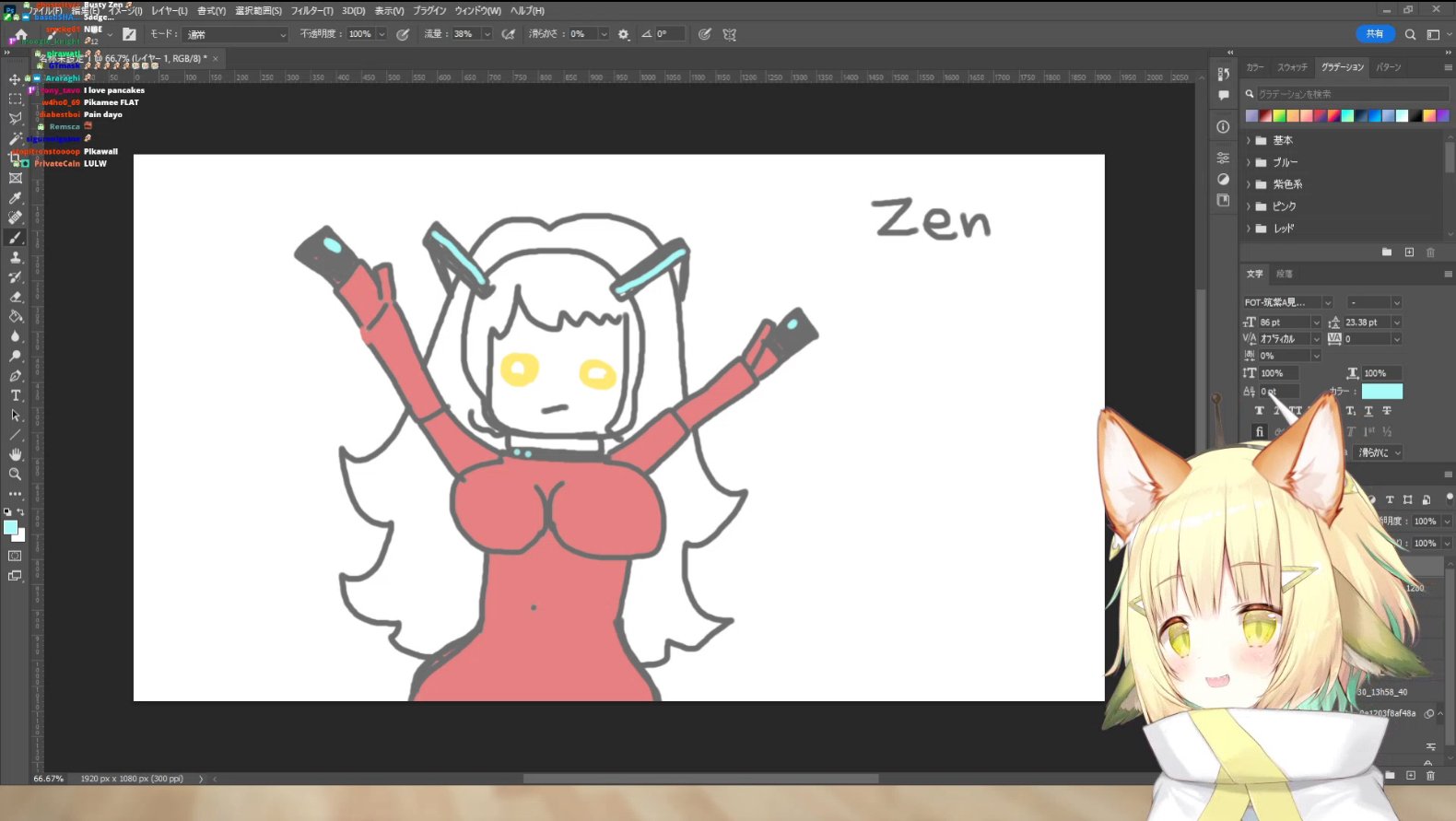
Task: Select the History Brush tool
Action: [x=16, y=277]
